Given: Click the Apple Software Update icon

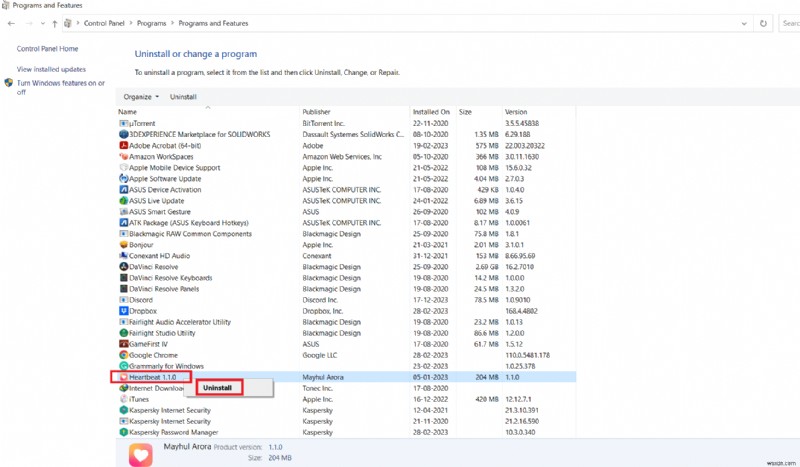Looking at the screenshot, I should [x=123, y=179].
